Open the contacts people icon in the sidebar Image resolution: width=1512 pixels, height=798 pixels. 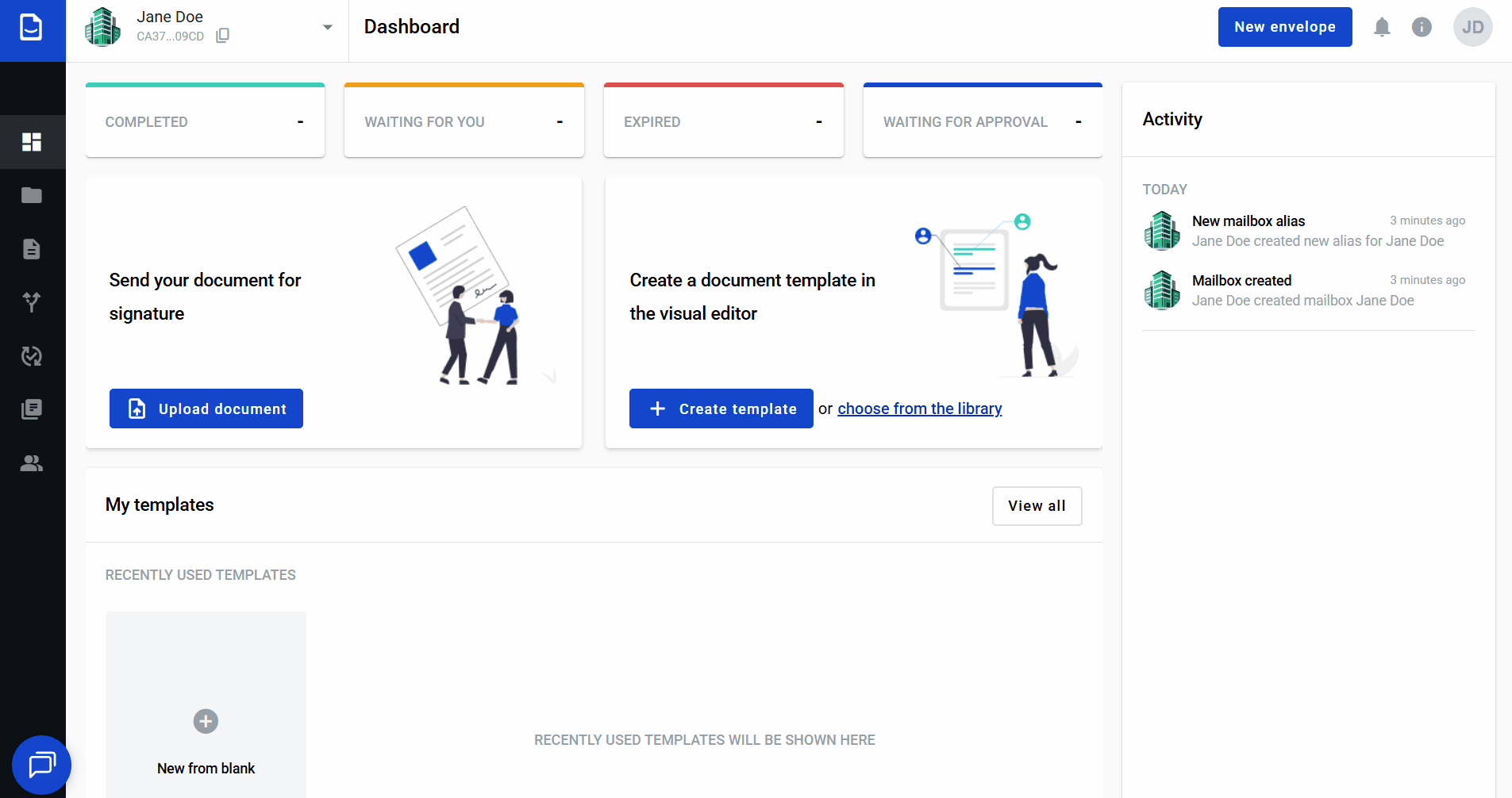point(32,463)
